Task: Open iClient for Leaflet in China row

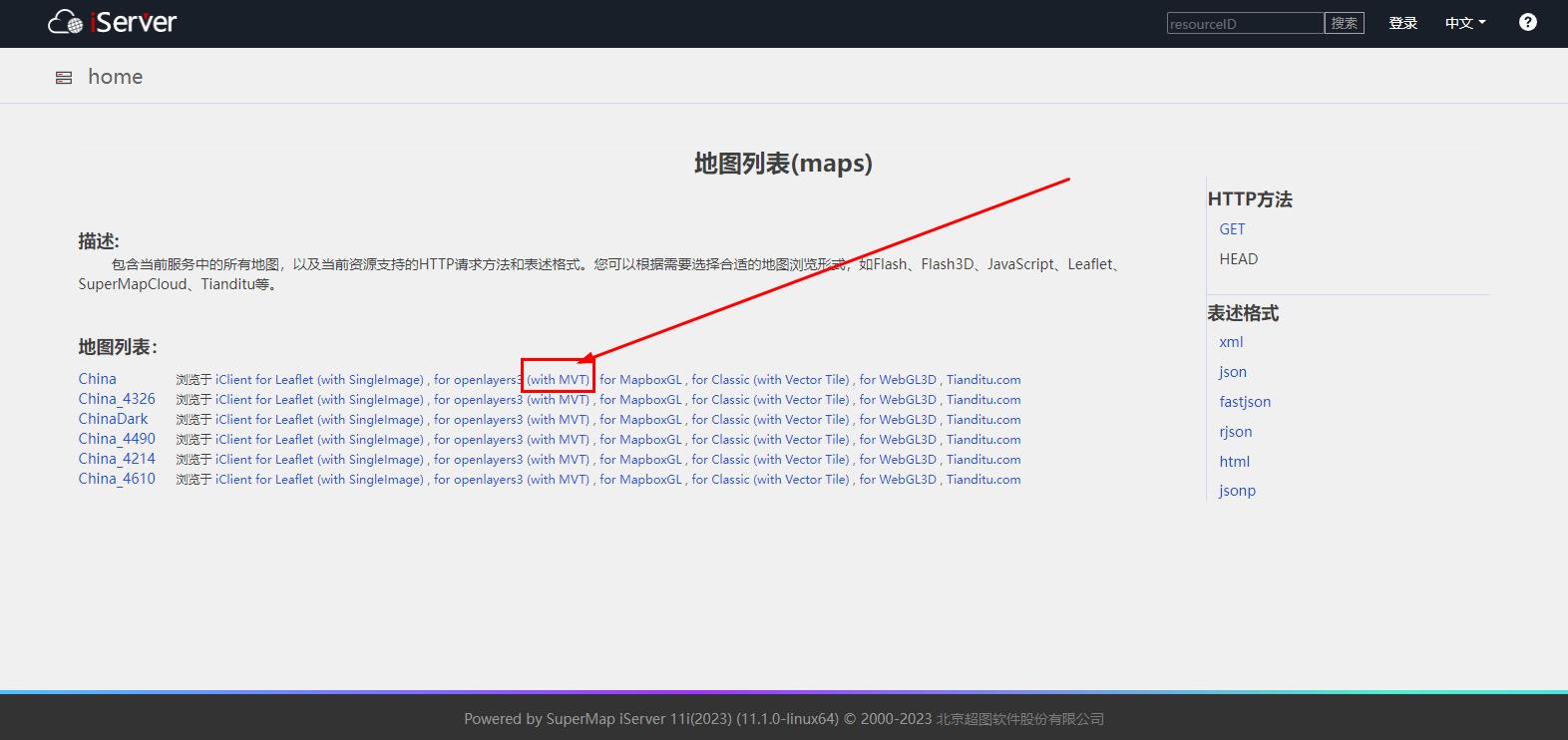Action: [x=264, y=380]
